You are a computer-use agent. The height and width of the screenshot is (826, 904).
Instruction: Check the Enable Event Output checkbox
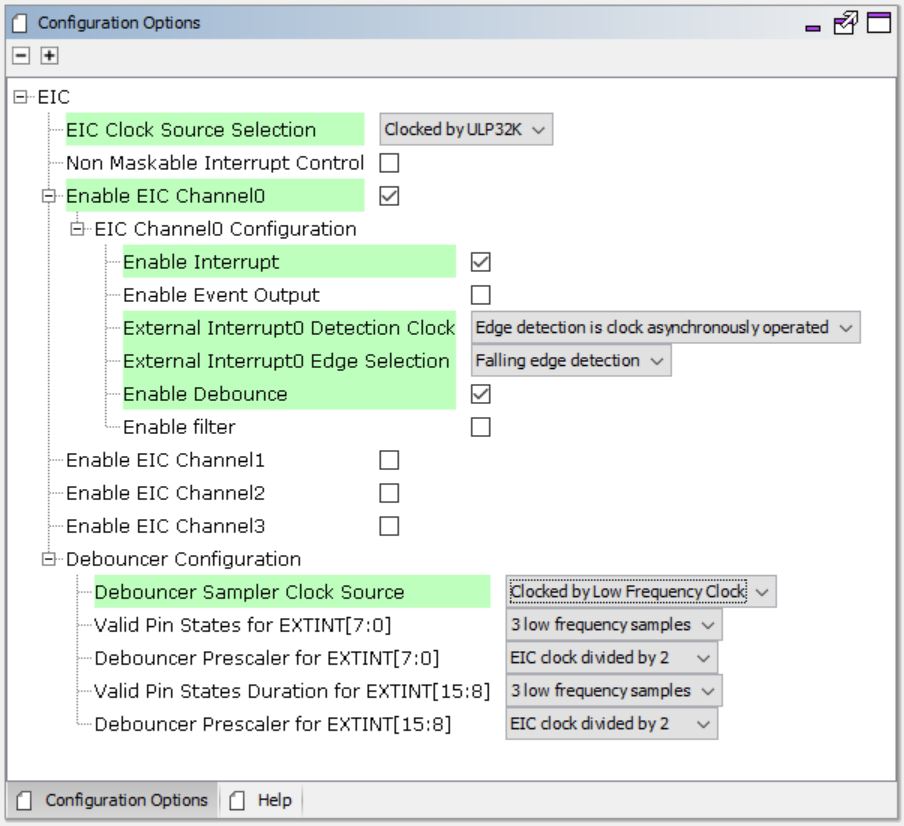pyautogui.click(x=481, y=295)
